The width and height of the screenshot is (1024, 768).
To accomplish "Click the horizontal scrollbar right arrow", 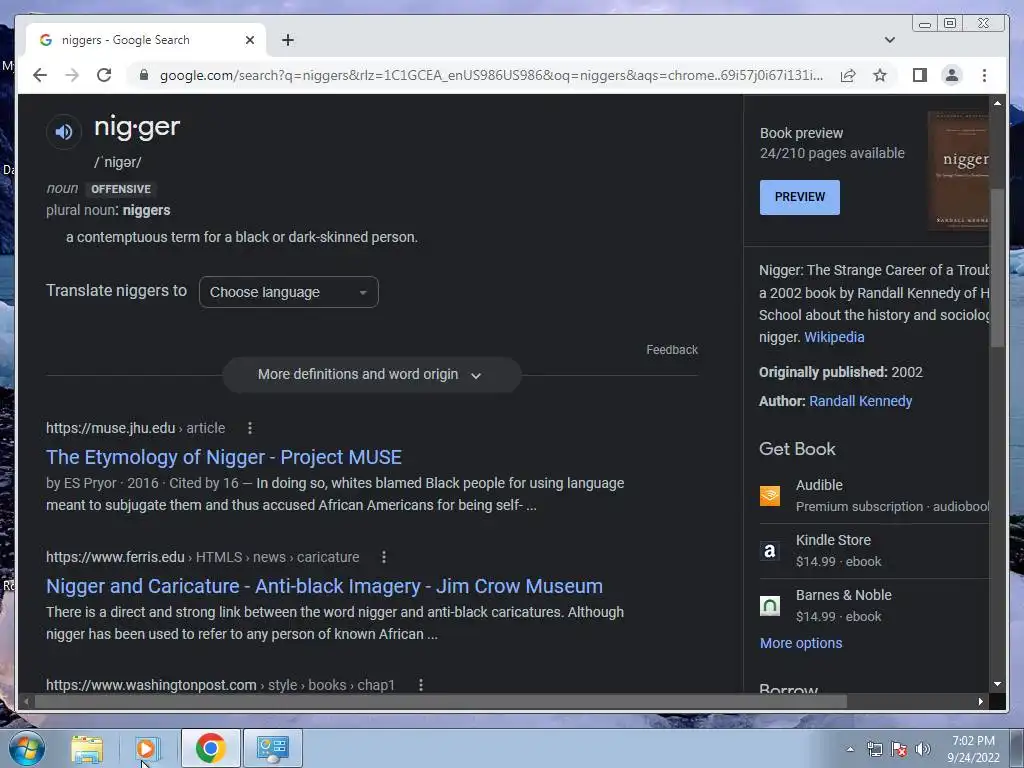I will [x=980, y=701].
